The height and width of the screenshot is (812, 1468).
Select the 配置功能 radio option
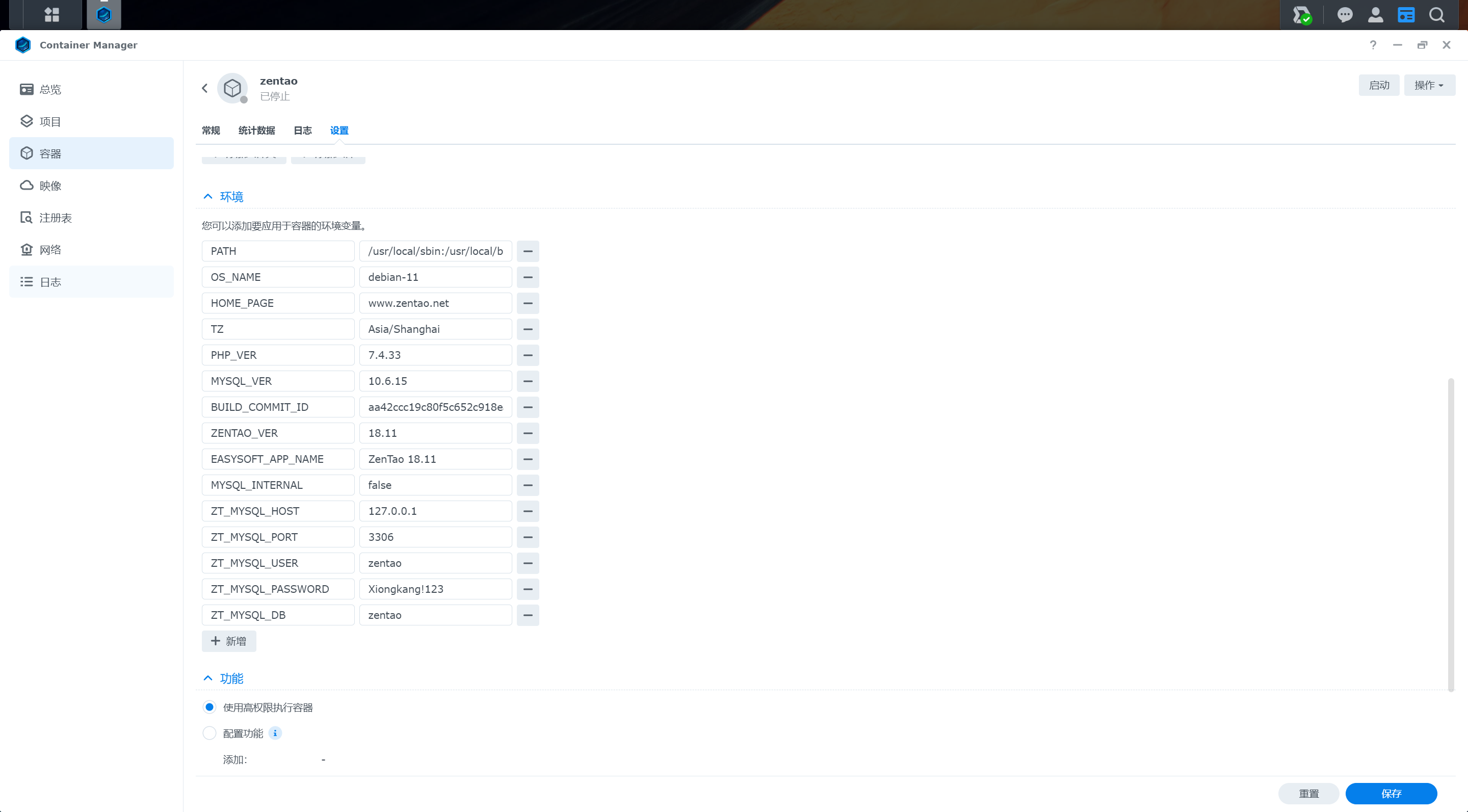point(209,733)
